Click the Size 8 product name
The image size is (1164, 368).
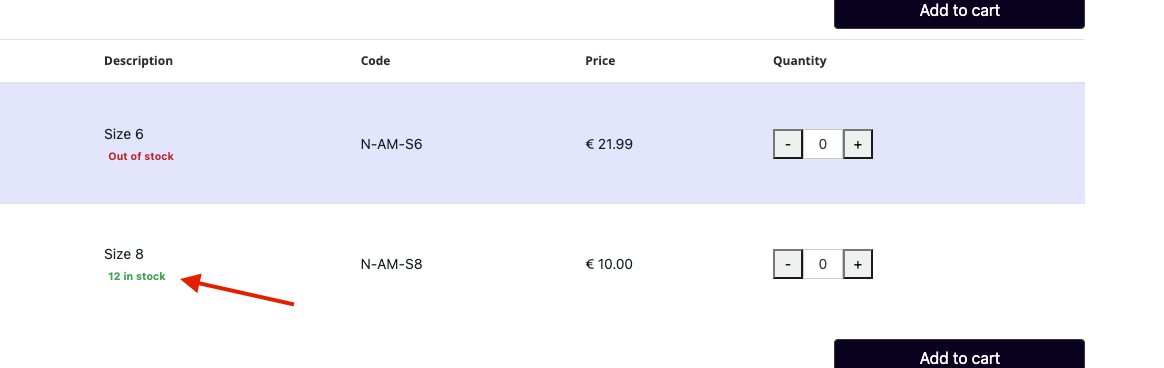coord(124,254)
